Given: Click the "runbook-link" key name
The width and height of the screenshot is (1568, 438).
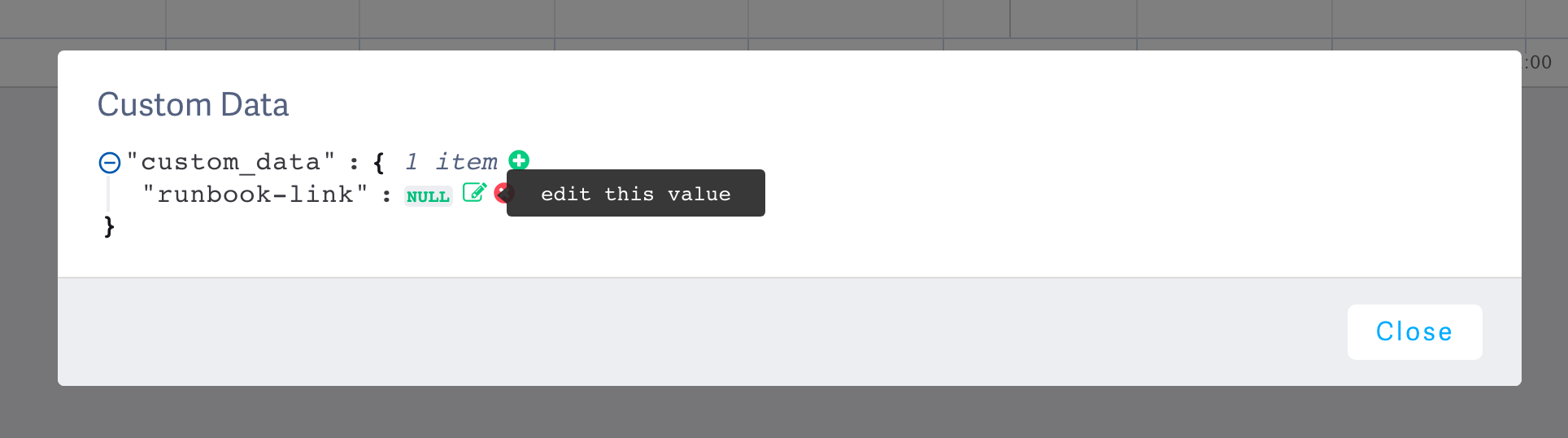Looking at the screenshot, I should [x=255, y=195].
